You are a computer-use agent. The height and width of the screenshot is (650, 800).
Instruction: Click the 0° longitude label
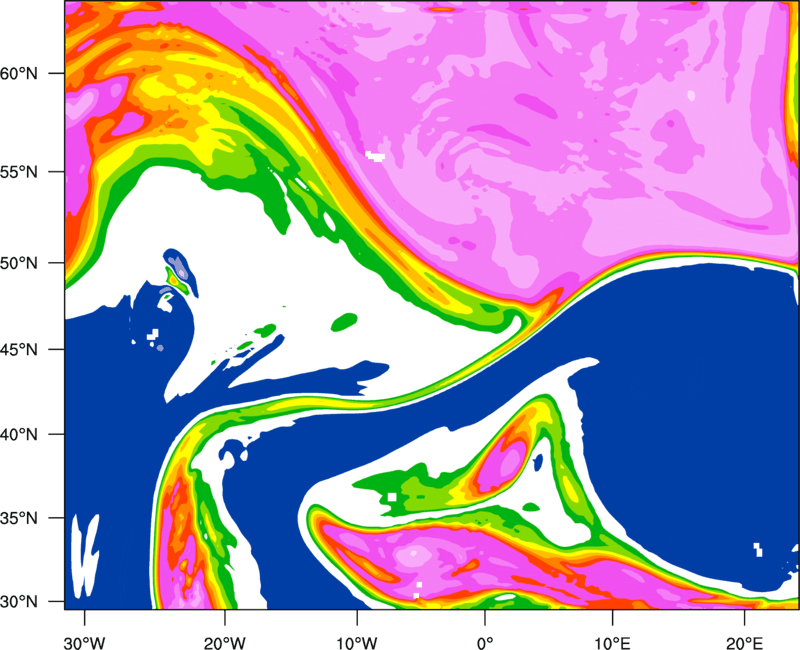(485, 642)
